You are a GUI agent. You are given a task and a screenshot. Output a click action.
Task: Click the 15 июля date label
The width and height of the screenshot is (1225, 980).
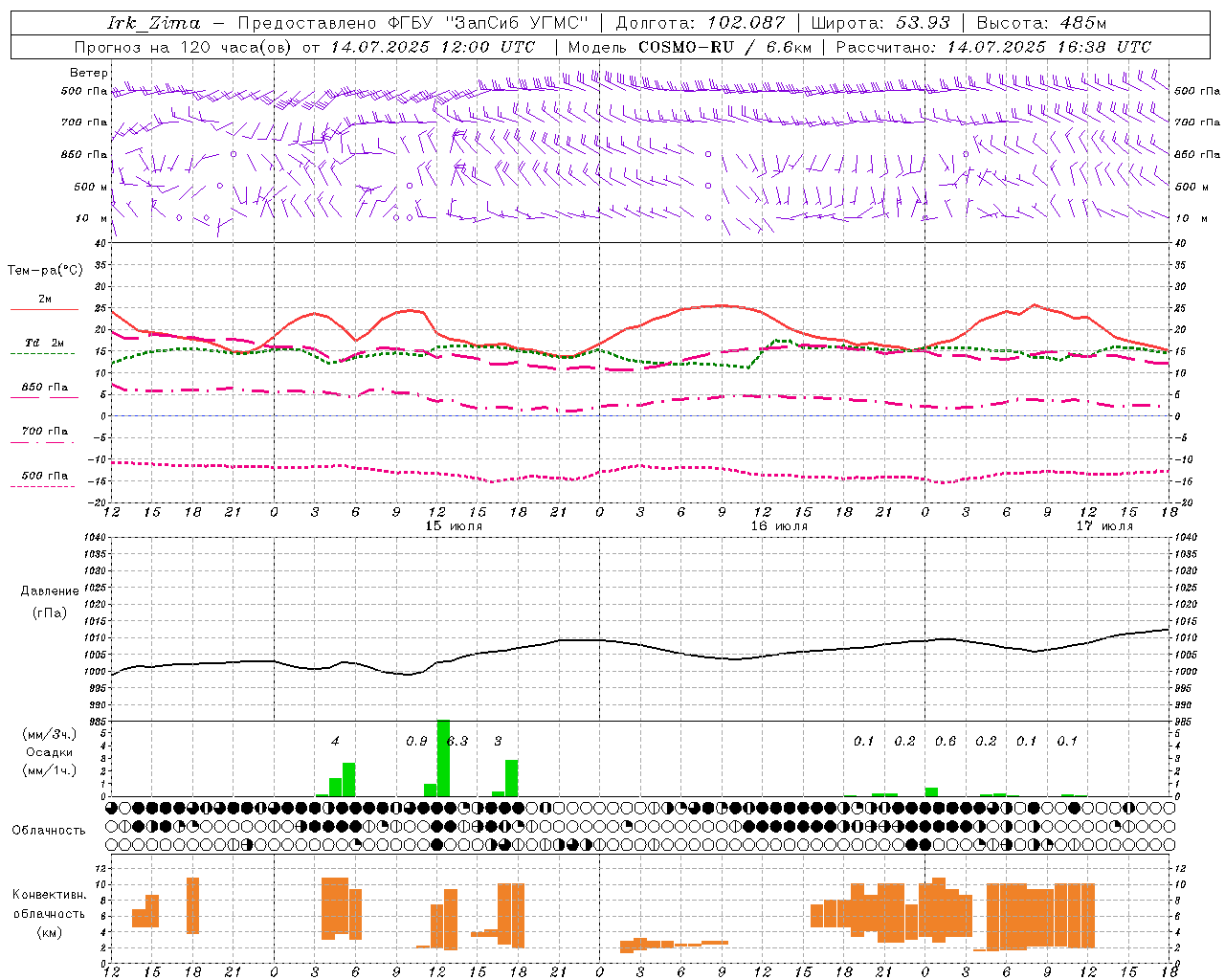454,526
